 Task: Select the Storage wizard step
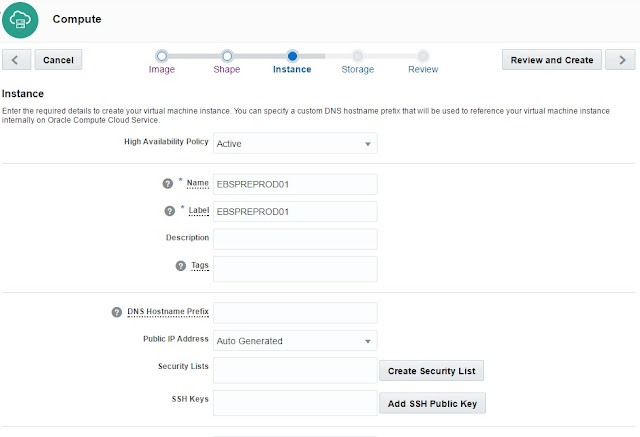pyautogui.click(x=357, y=57)
